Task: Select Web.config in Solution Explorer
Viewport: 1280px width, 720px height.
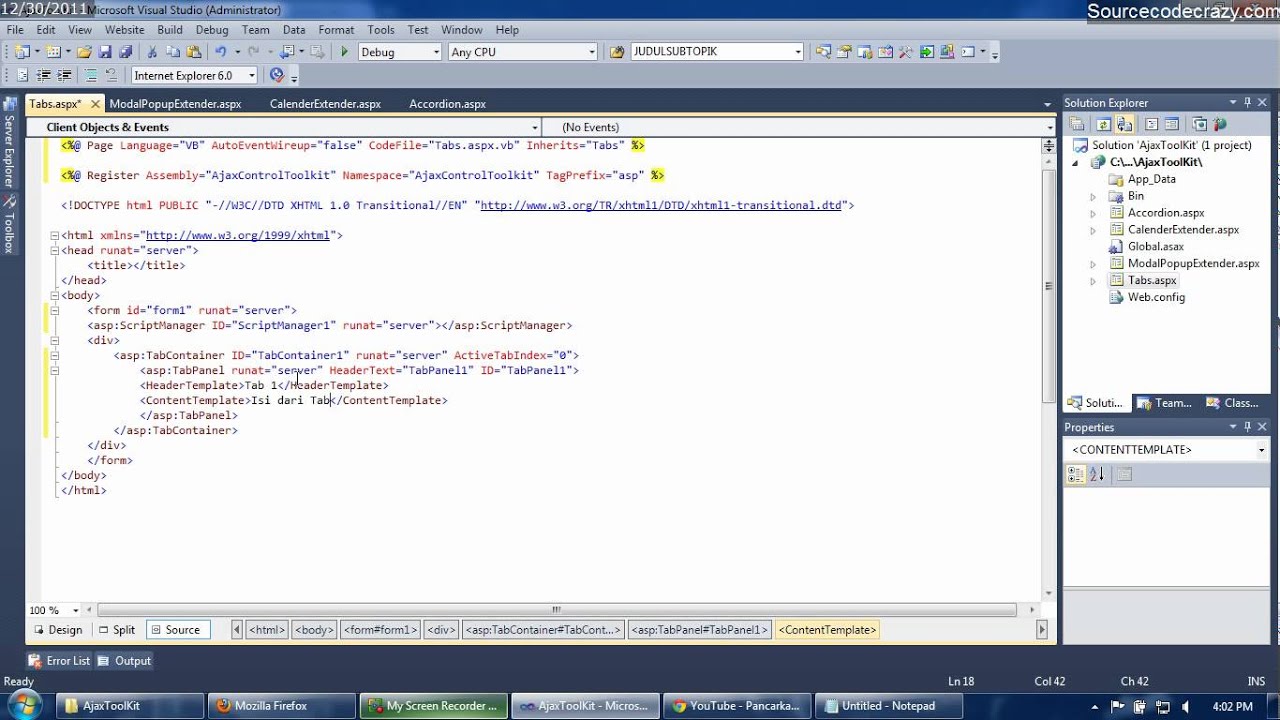Action: 1156,298
